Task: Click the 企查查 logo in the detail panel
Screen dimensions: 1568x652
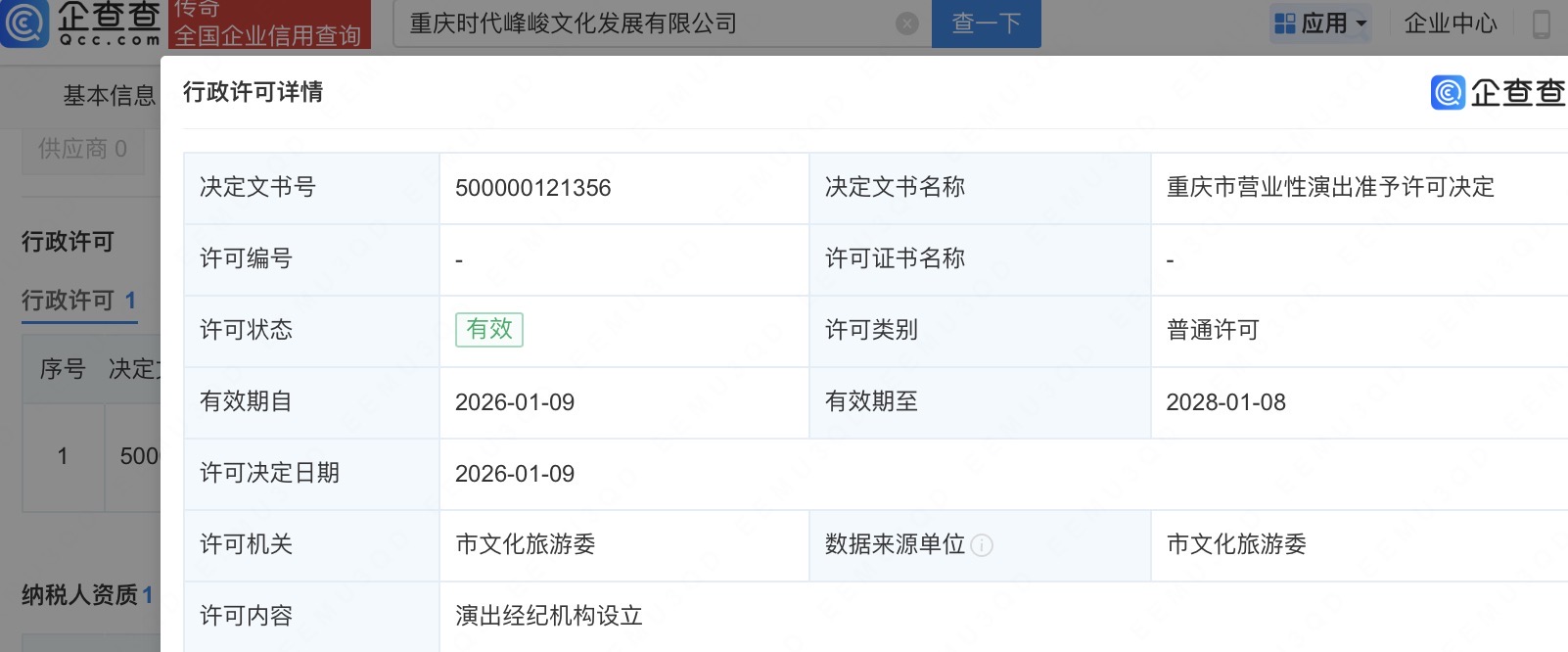Action: pyautogui.click(x=1498, y=92)
